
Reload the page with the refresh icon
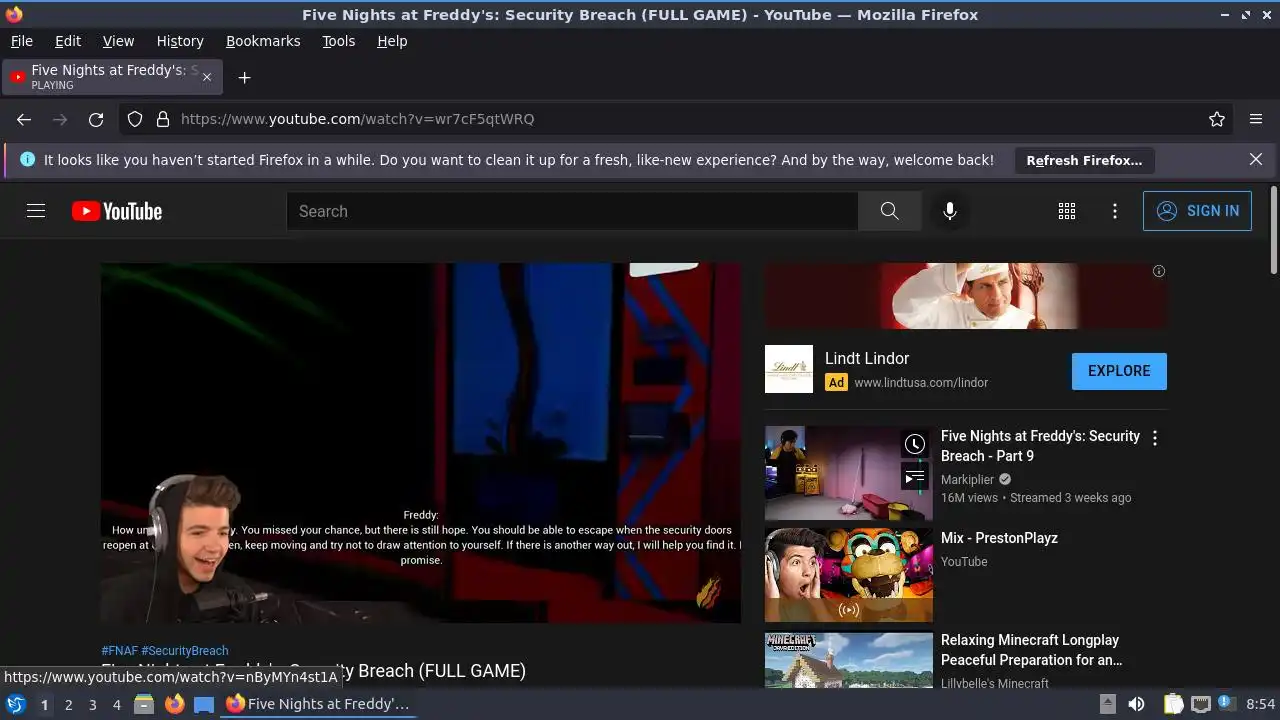(96, 119)
